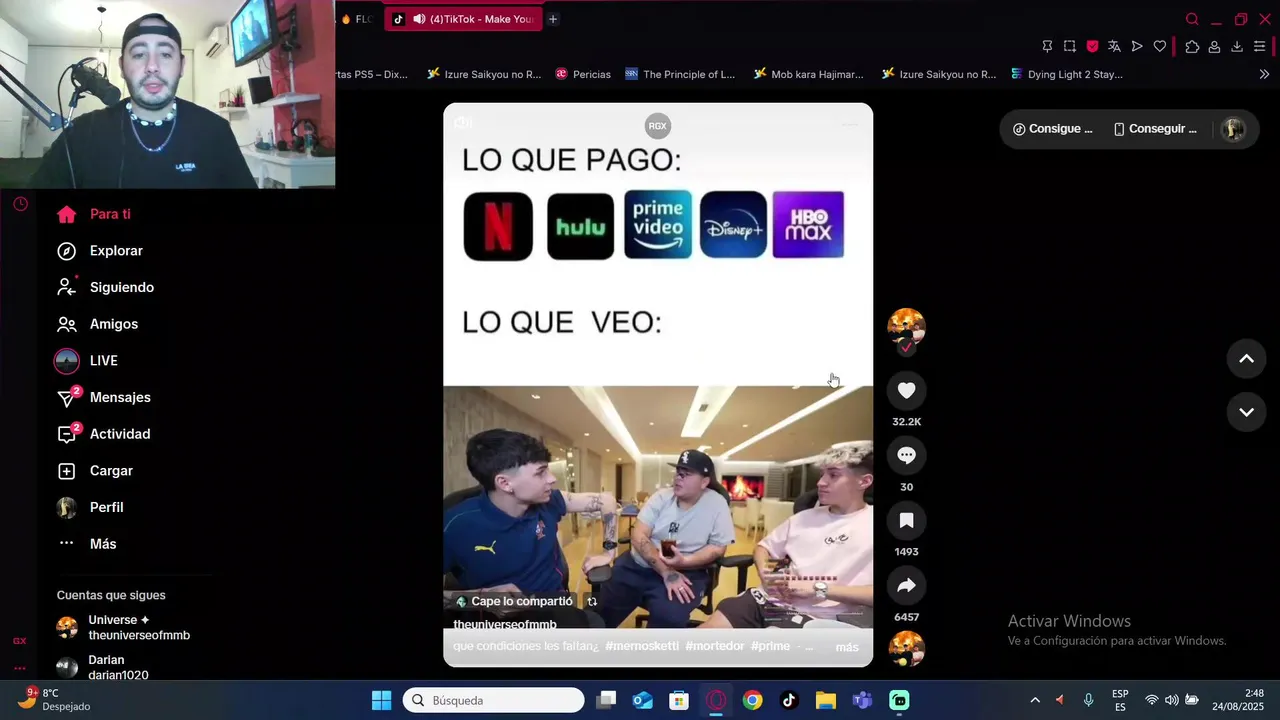
Task: Toggle video mute speaker icon
Action: click(x=463, y=123)
